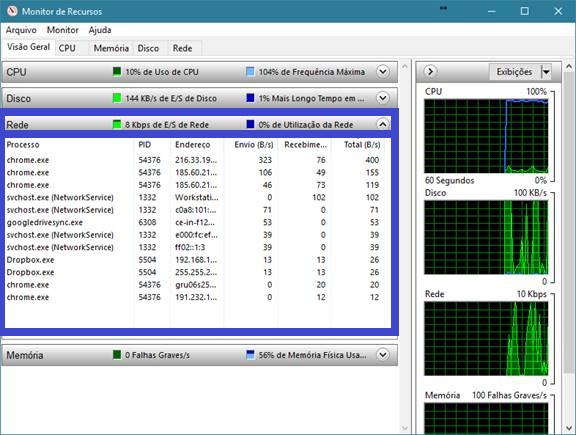Click the Exibições button
The width and height of the screenshot is (576, 435).
[x=515, y=72]
